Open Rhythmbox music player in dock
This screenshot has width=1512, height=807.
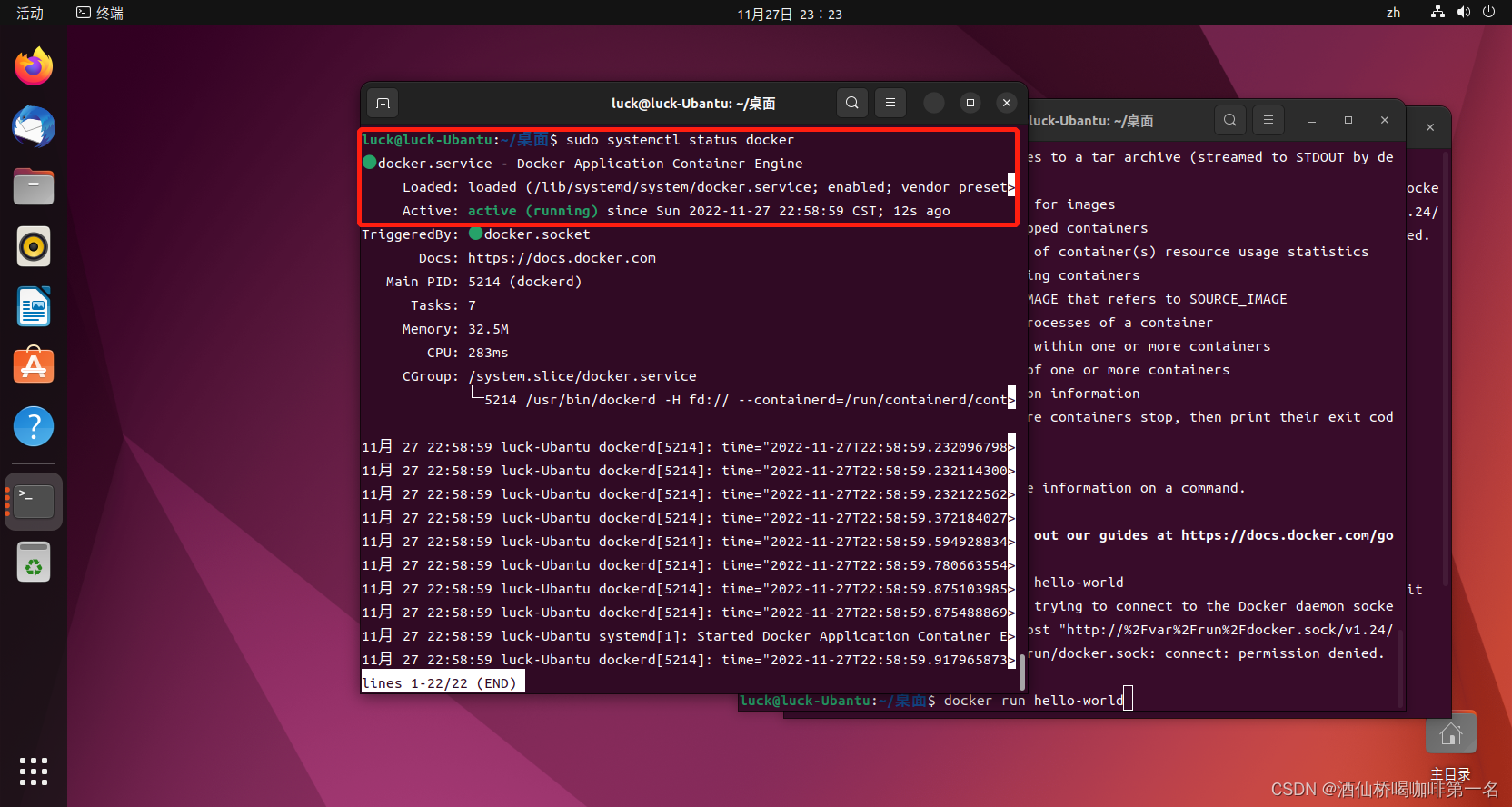point(34,246)
